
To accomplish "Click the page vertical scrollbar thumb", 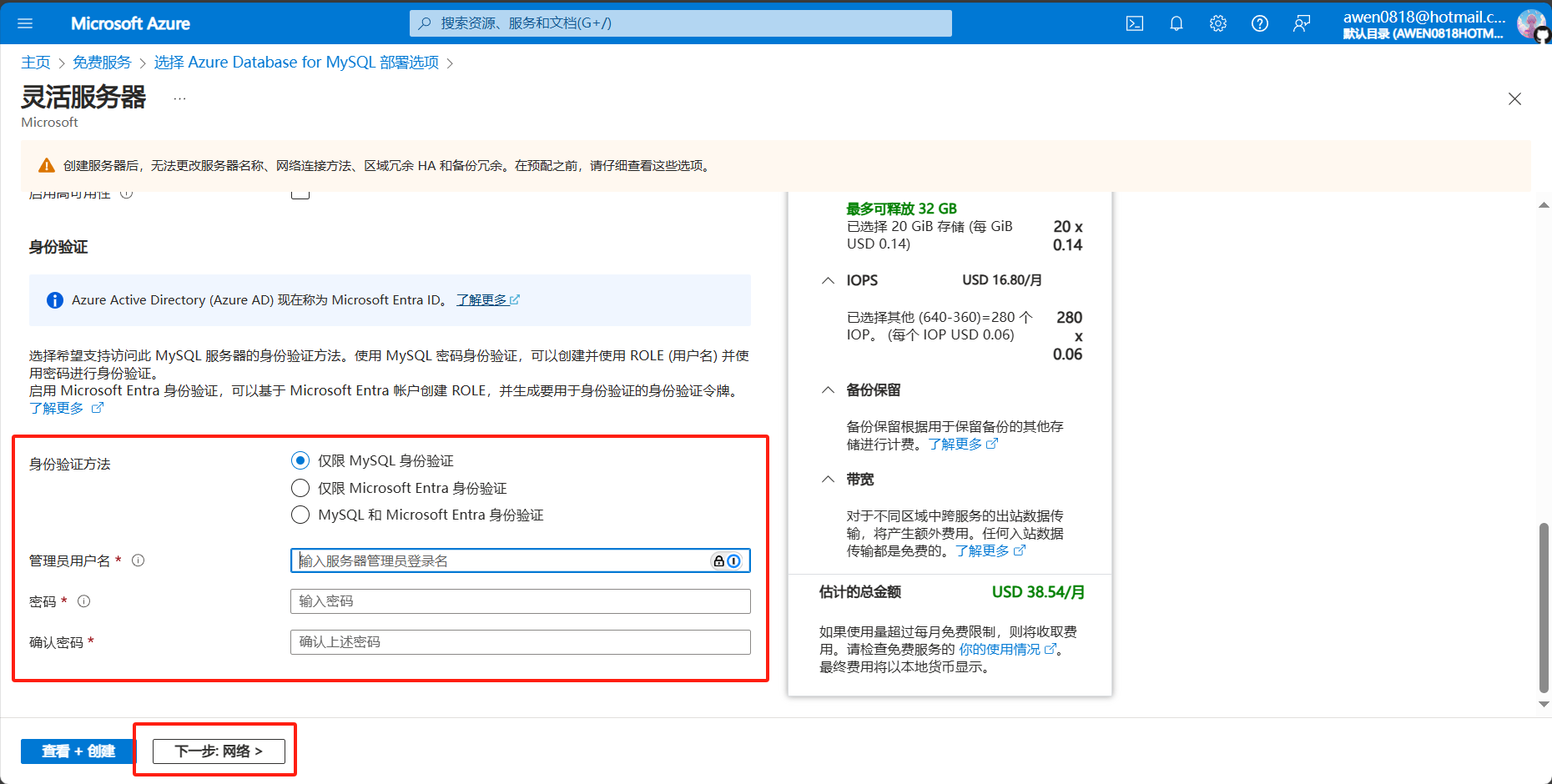I will click(1544, 607).
